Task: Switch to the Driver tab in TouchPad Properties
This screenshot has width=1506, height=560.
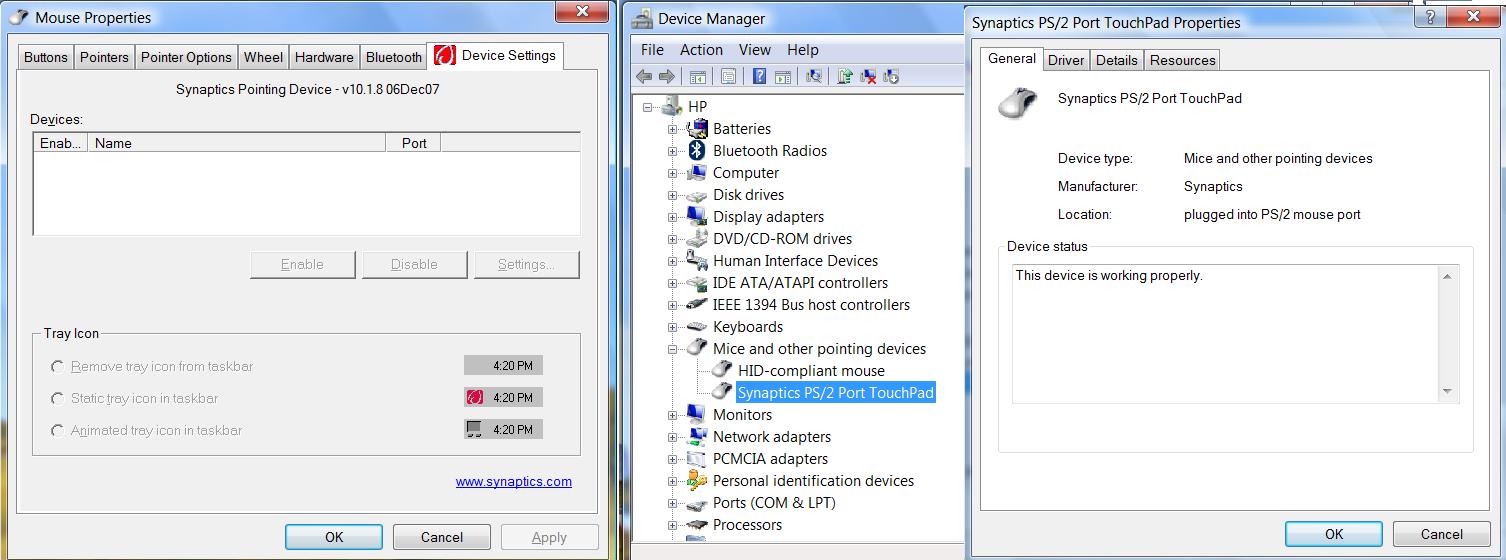Action: (x=1066, y=60)
